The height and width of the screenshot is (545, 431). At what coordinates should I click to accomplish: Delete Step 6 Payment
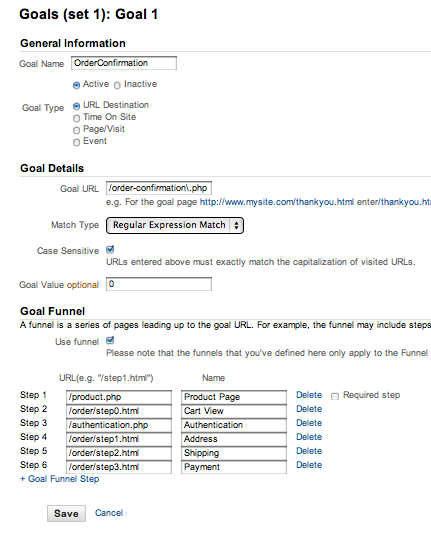tap(309, 465)
